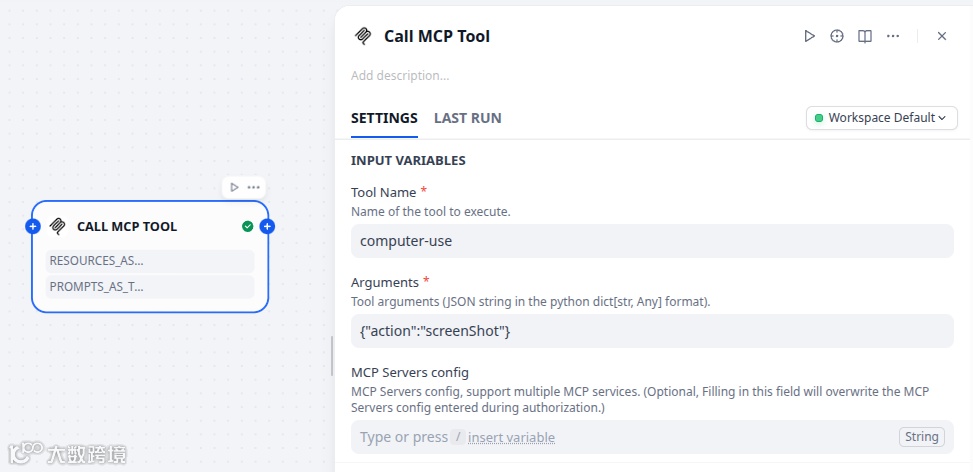The width and height of the screenshot is (973, 472).
Task: Expand the Workspace Default dropdown
Action: 881,118
